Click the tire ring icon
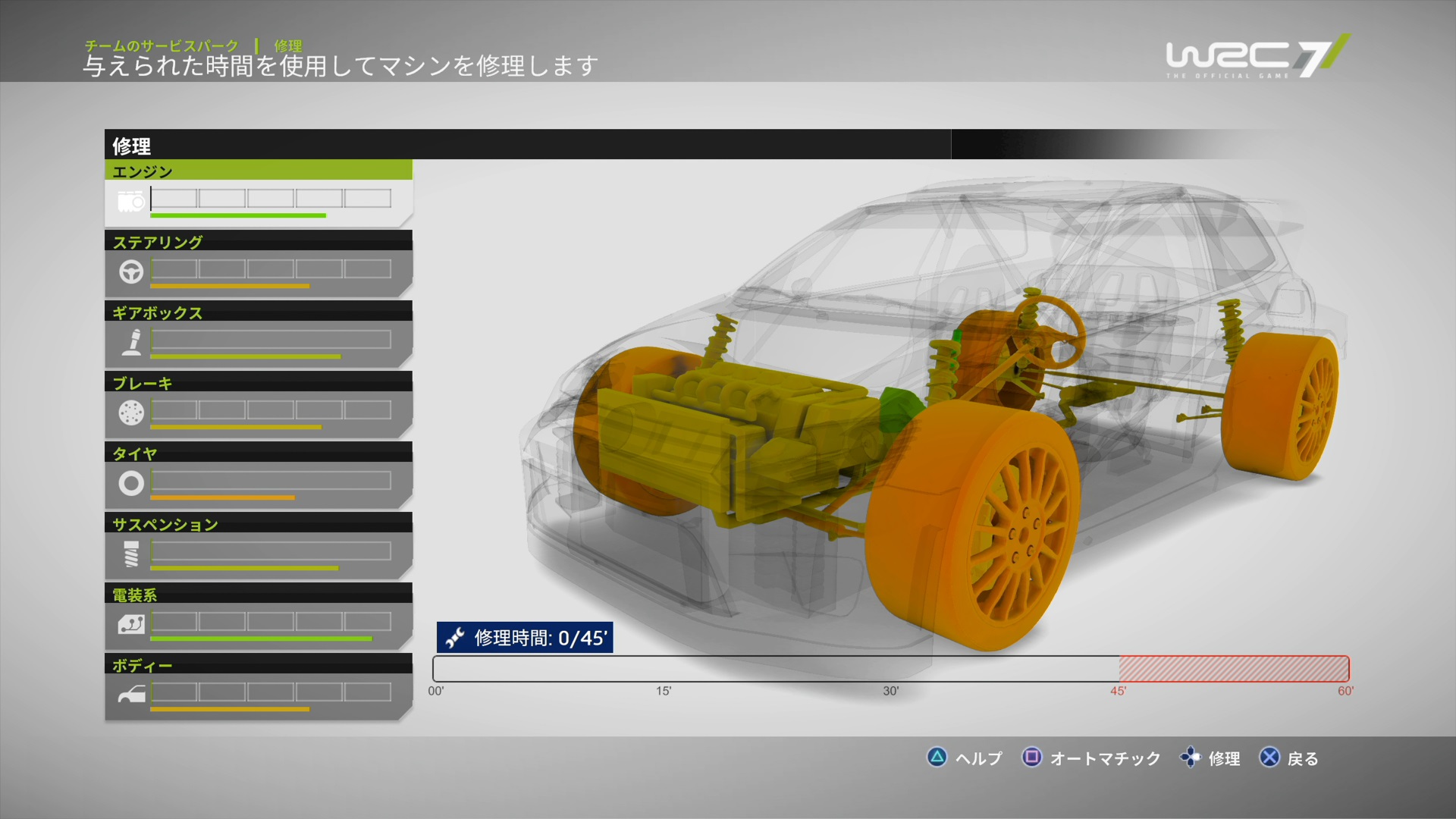Viewport: 1456px width, 819px height. 131,483
